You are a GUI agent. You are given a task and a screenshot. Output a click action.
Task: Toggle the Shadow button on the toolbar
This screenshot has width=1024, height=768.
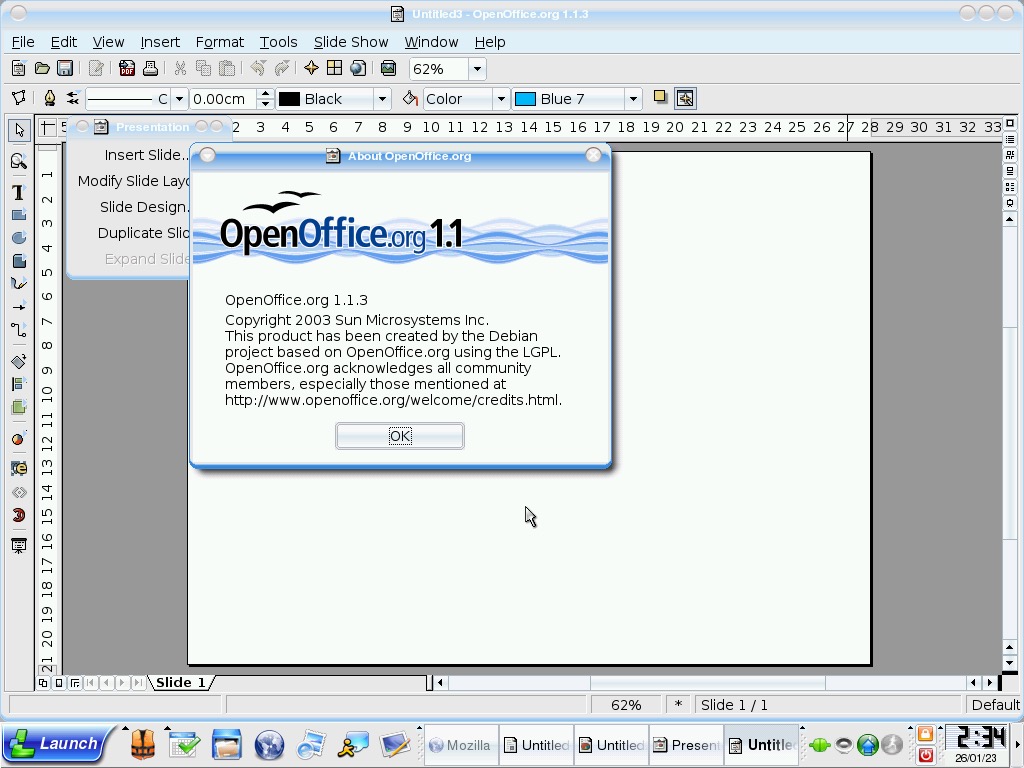tap(660, 98)
